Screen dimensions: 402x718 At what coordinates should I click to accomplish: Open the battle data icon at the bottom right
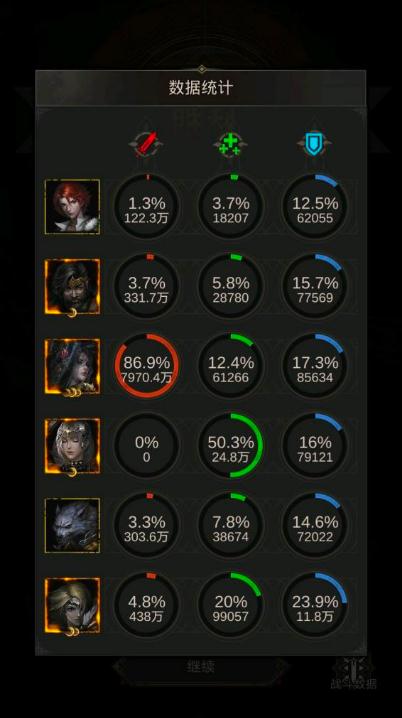pos(353,673)
